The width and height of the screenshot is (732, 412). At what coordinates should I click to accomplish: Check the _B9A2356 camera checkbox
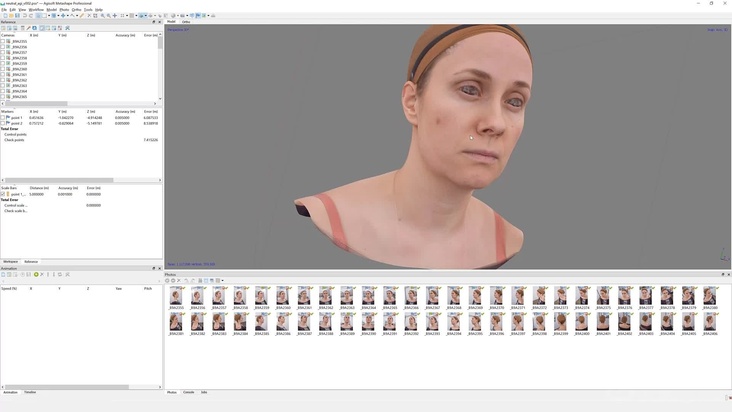[3, 47]
